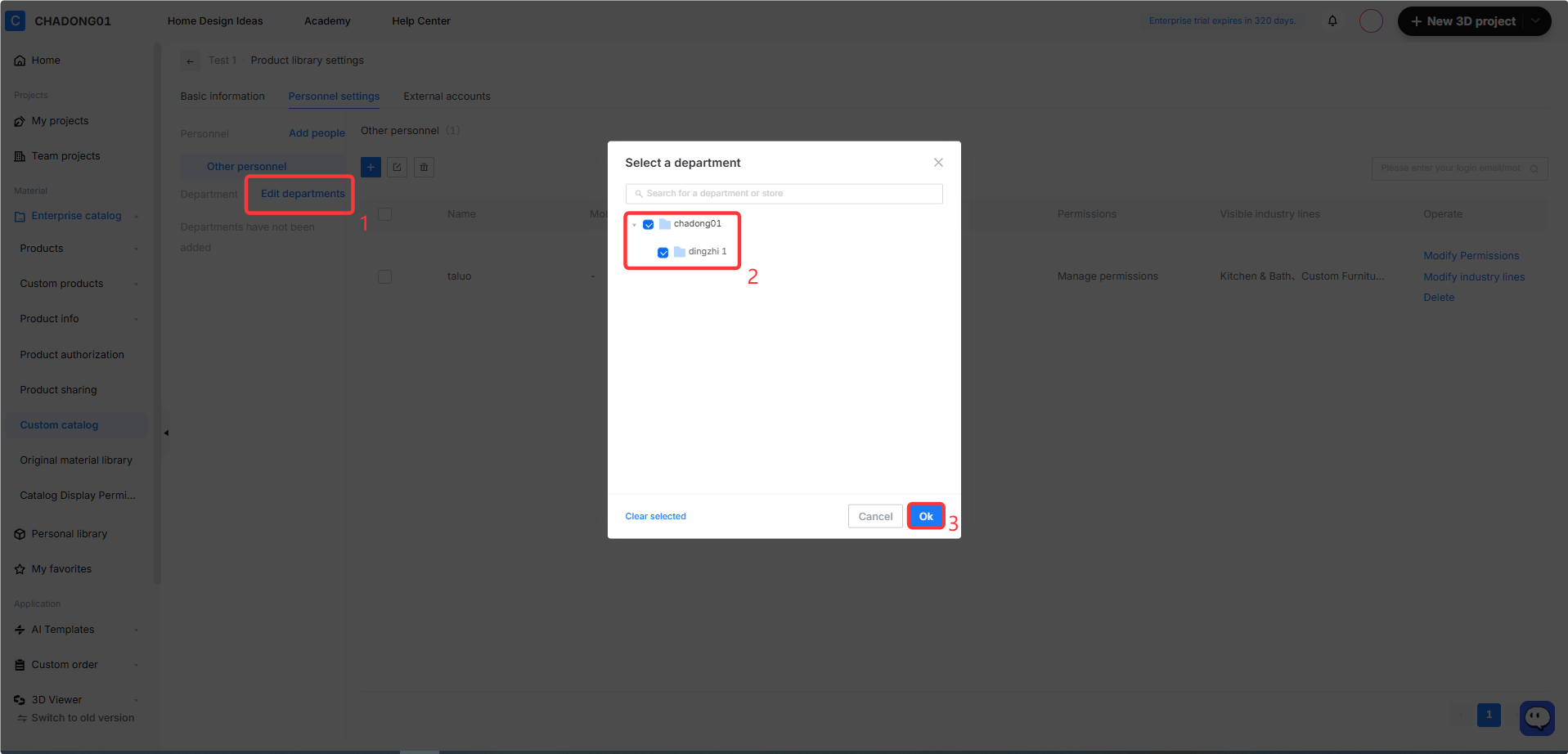Click the dingzhi 1 folder icon
This screenshot has width=1568, height=754.
(680, 252)
